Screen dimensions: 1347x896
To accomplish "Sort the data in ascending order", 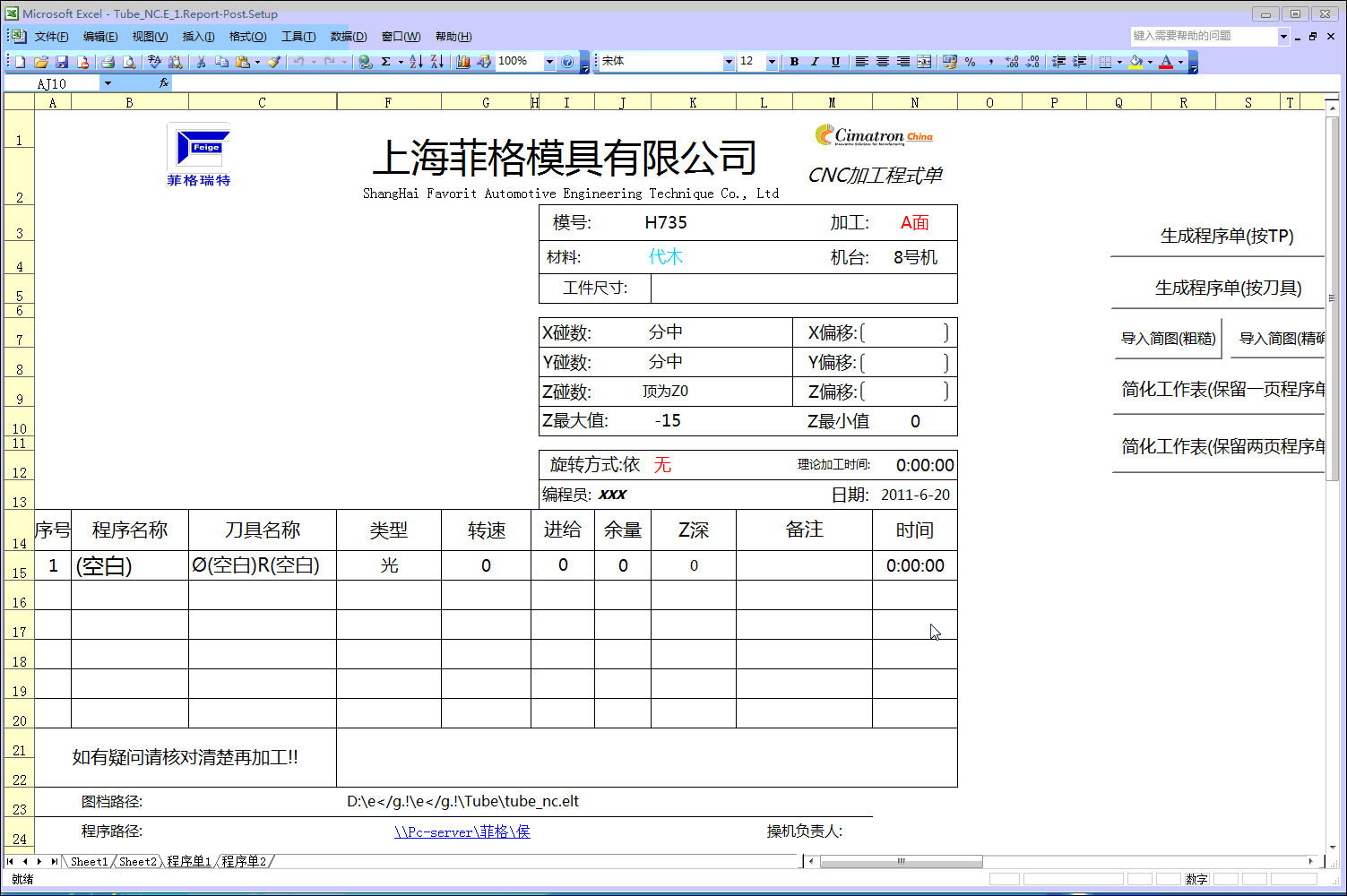I will (x=417, y=62).
